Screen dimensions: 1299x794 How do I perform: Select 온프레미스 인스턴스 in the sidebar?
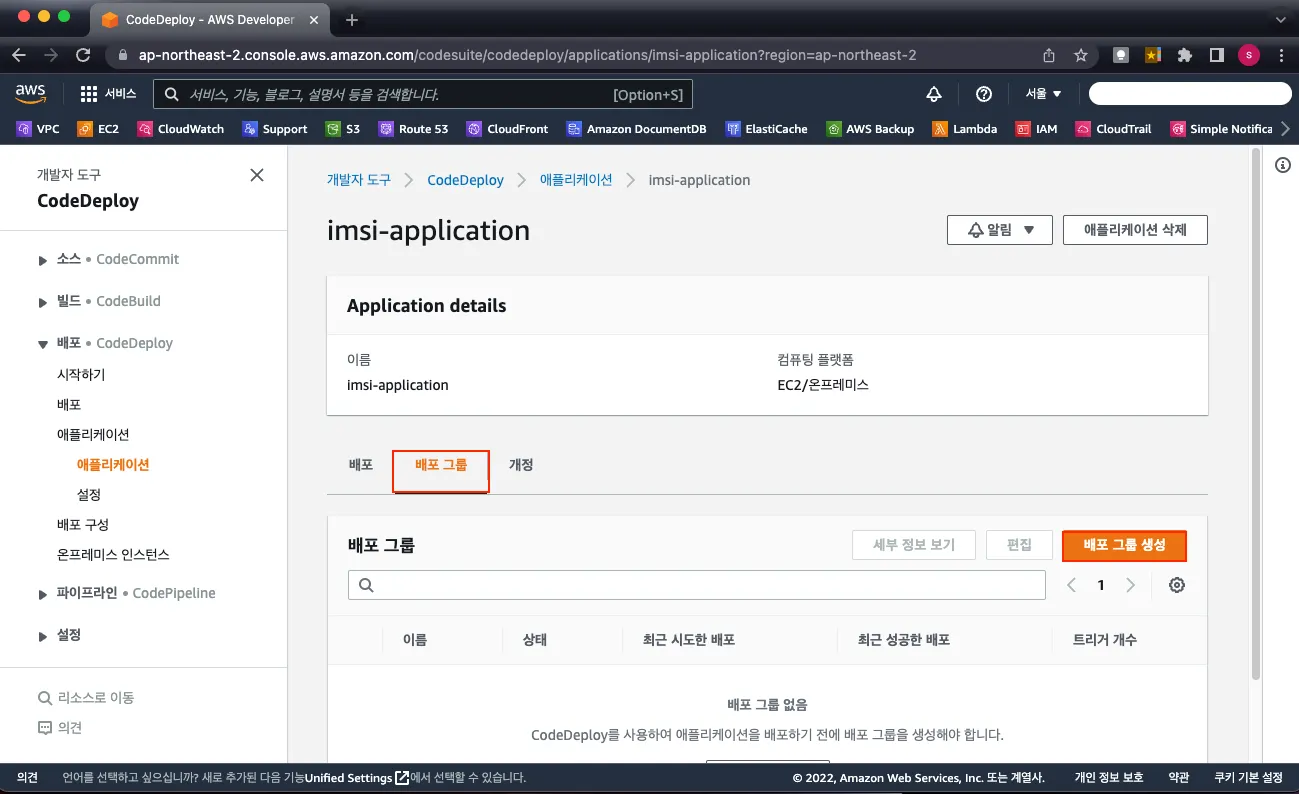[113, 555]
